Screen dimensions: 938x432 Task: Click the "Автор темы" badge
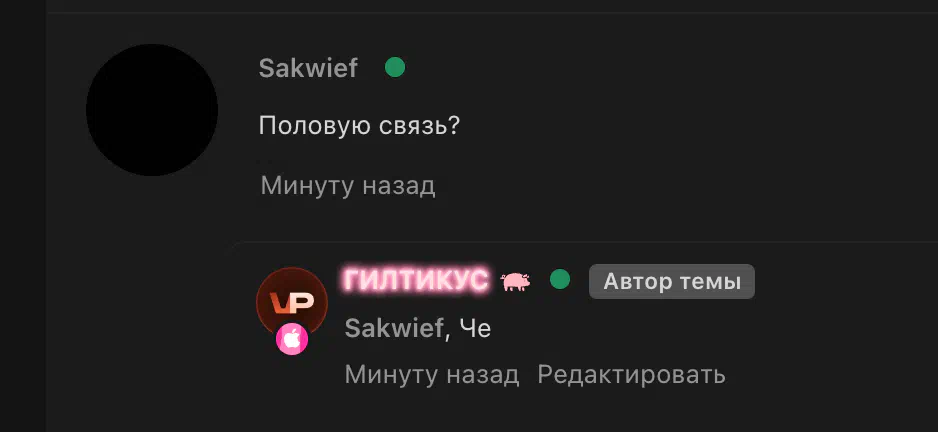[x=672, y=281]
